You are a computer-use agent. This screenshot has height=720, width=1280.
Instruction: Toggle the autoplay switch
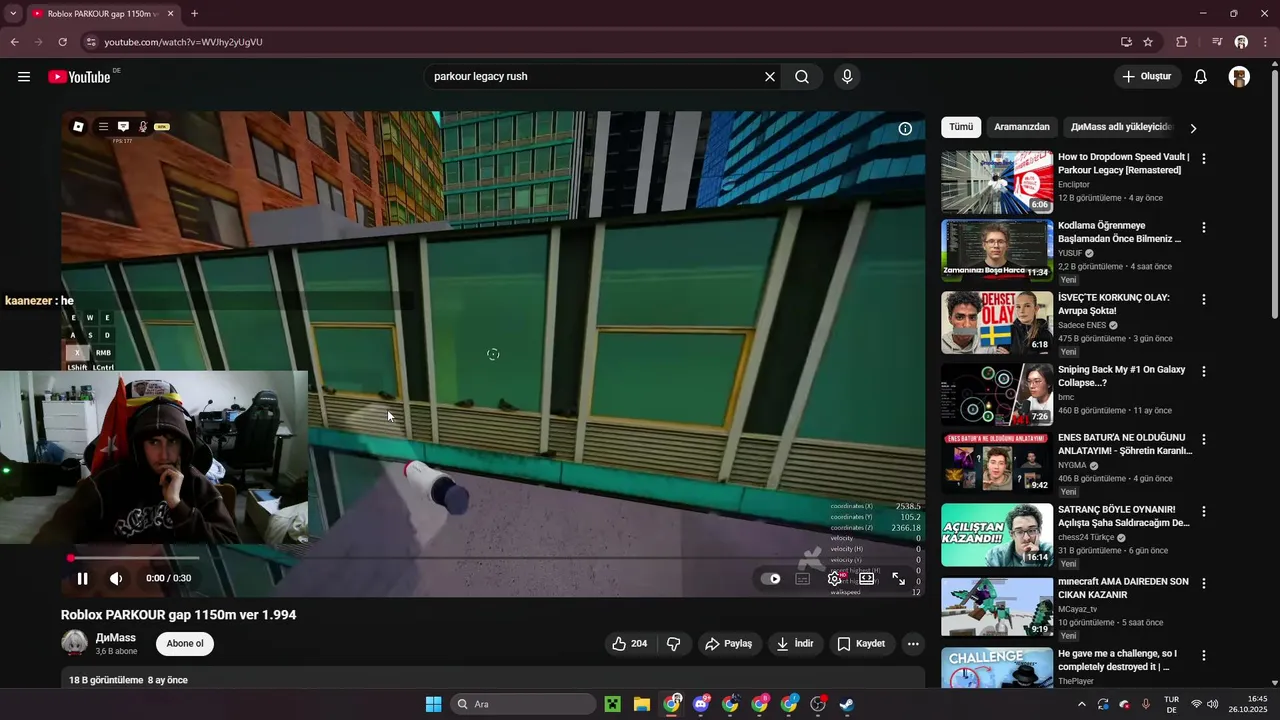tap(771, 578)
